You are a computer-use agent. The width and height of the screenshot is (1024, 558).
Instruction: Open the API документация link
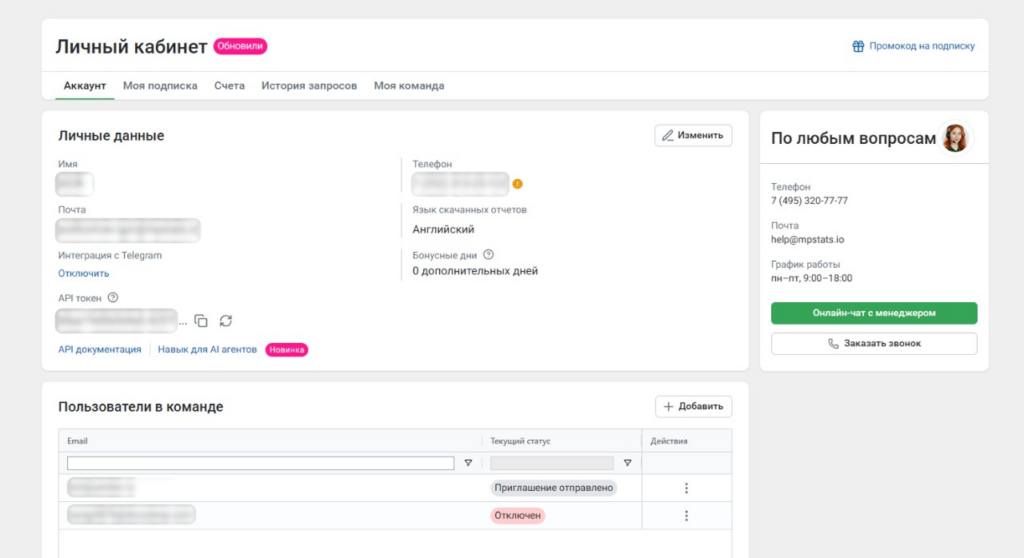99,350
